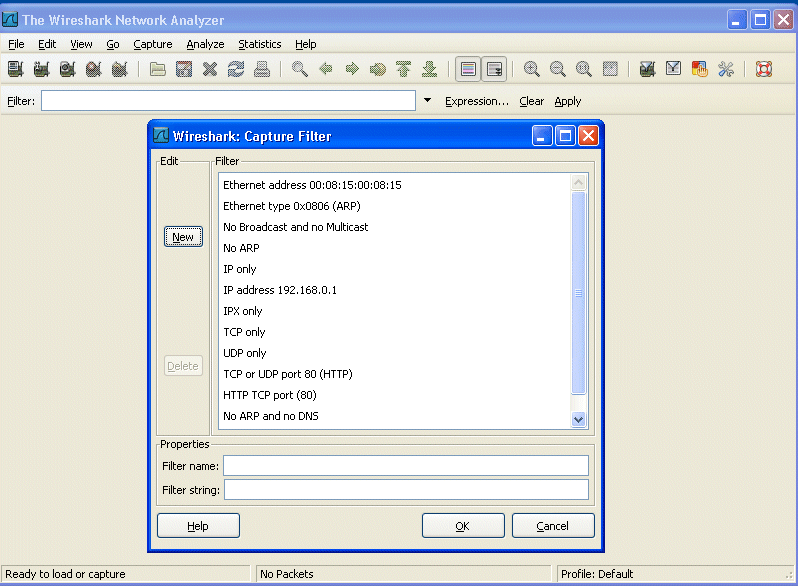Click Help button in Capture Filter dialog
The width and height of the screenshot is (798, 586).
(x=198, y=525)
